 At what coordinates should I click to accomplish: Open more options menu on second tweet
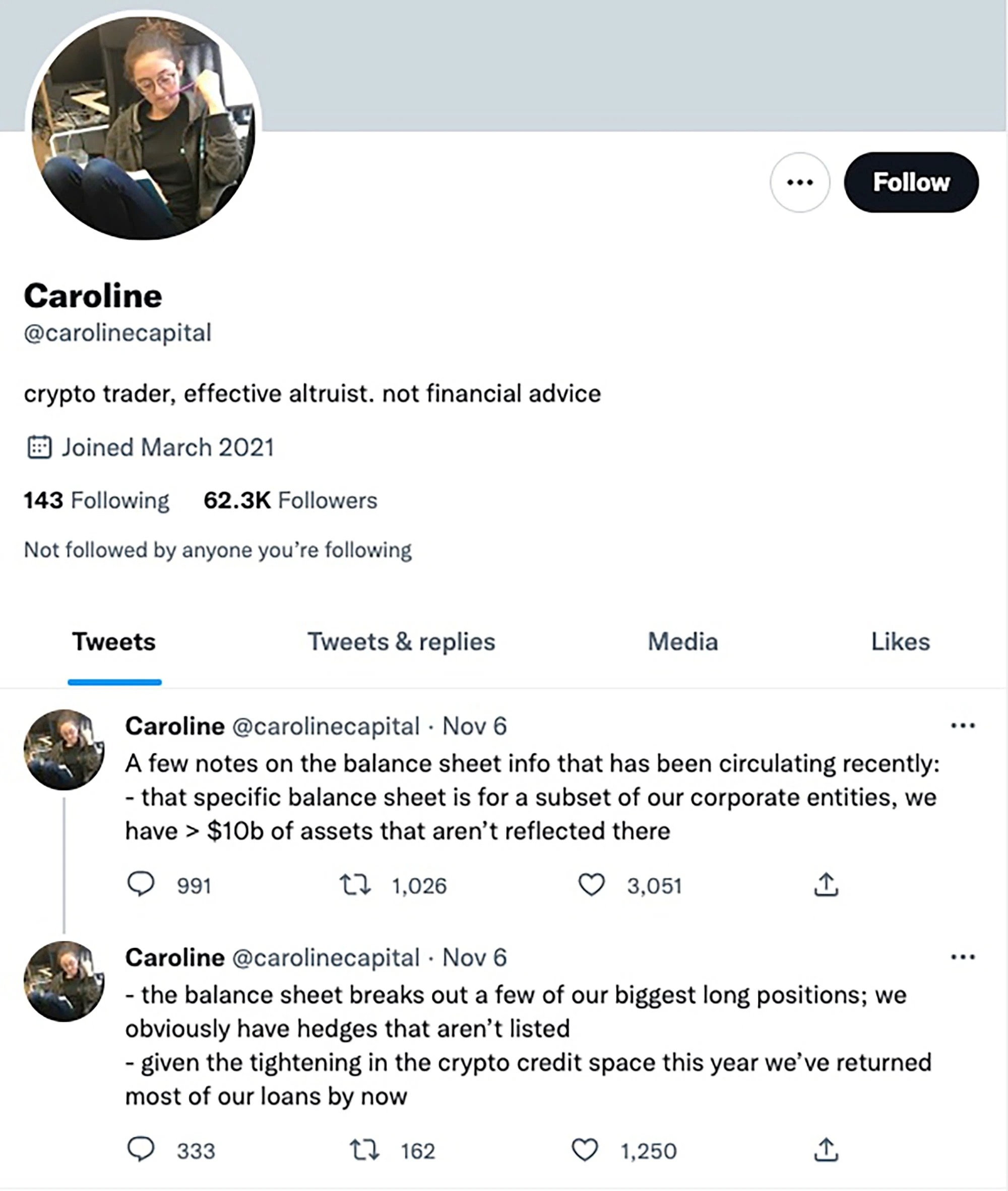[963, 957]
